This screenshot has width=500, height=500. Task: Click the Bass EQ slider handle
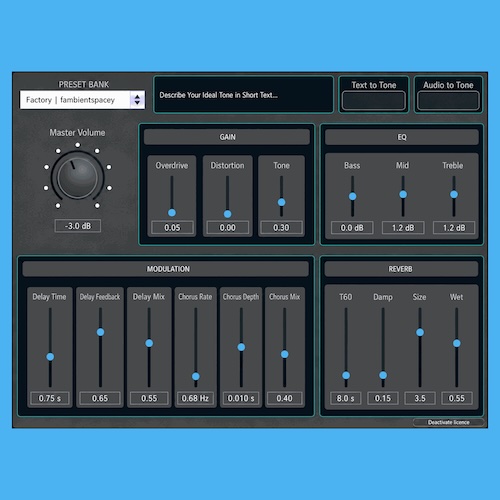click(352, 196)
